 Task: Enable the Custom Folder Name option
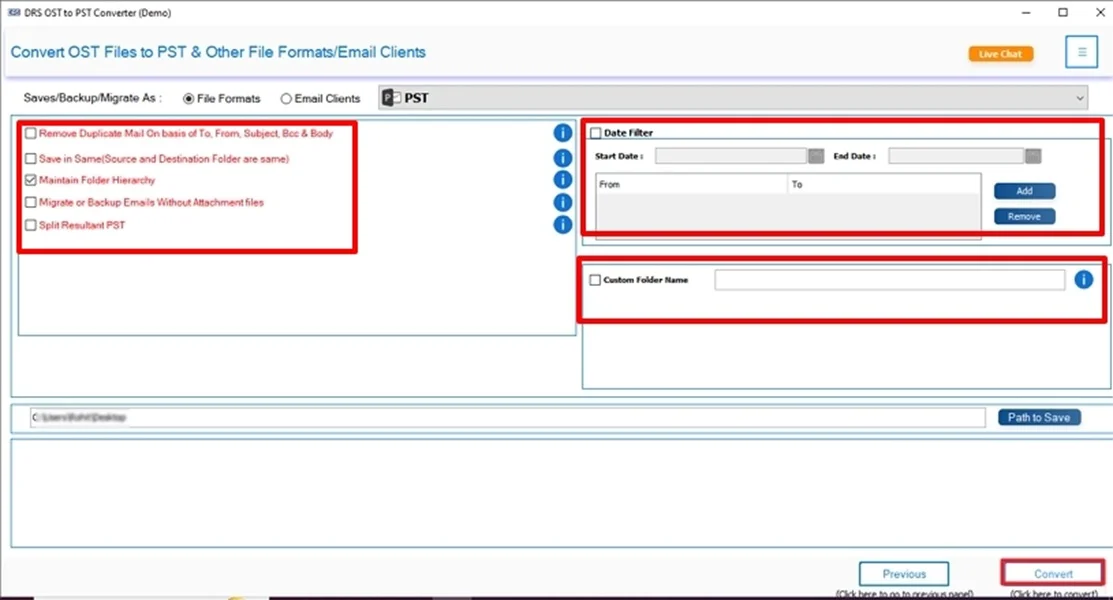[595, 280]
